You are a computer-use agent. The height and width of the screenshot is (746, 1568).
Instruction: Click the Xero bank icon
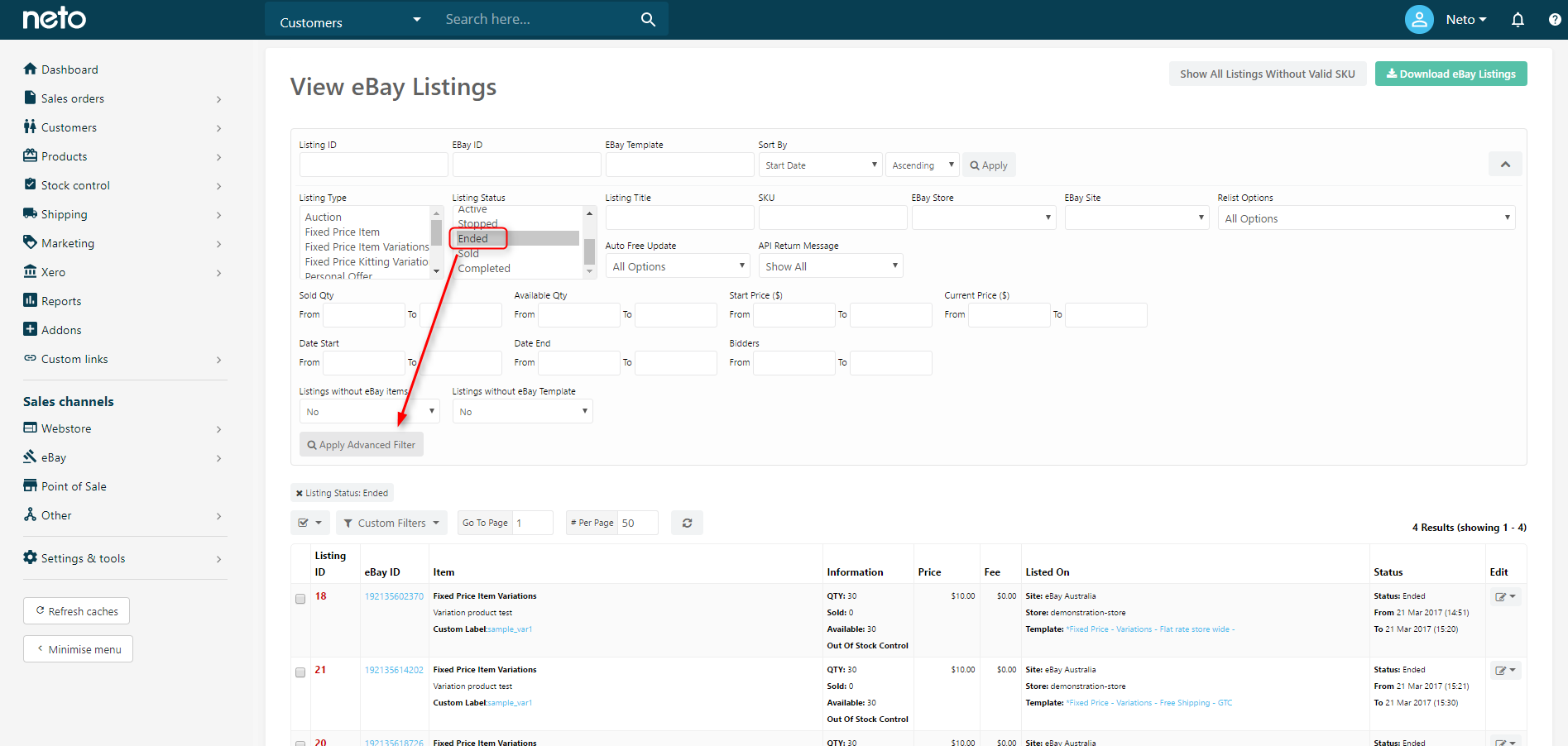coord(31,271)
